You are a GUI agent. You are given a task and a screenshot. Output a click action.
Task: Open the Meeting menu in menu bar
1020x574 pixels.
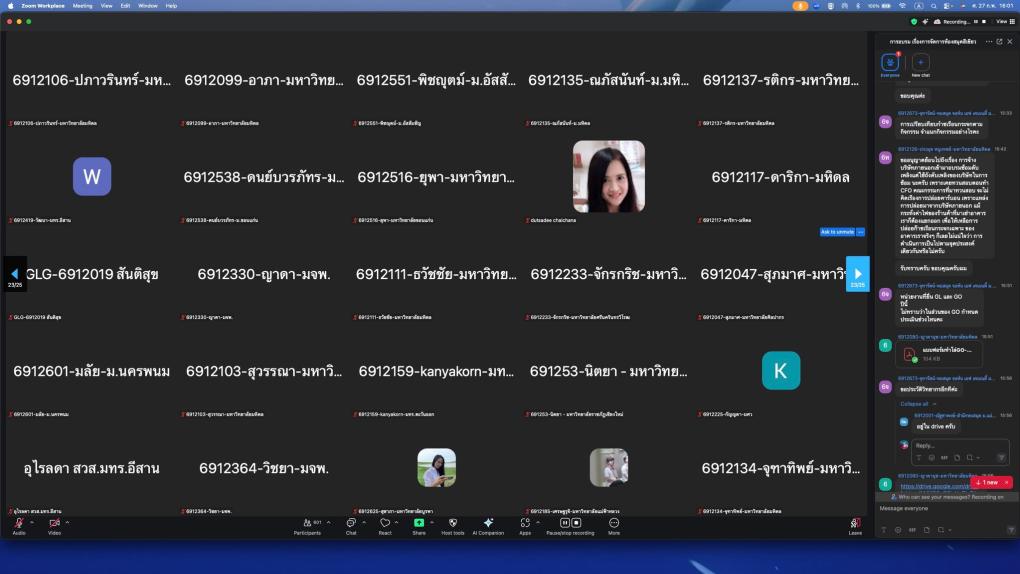(82, 5)
